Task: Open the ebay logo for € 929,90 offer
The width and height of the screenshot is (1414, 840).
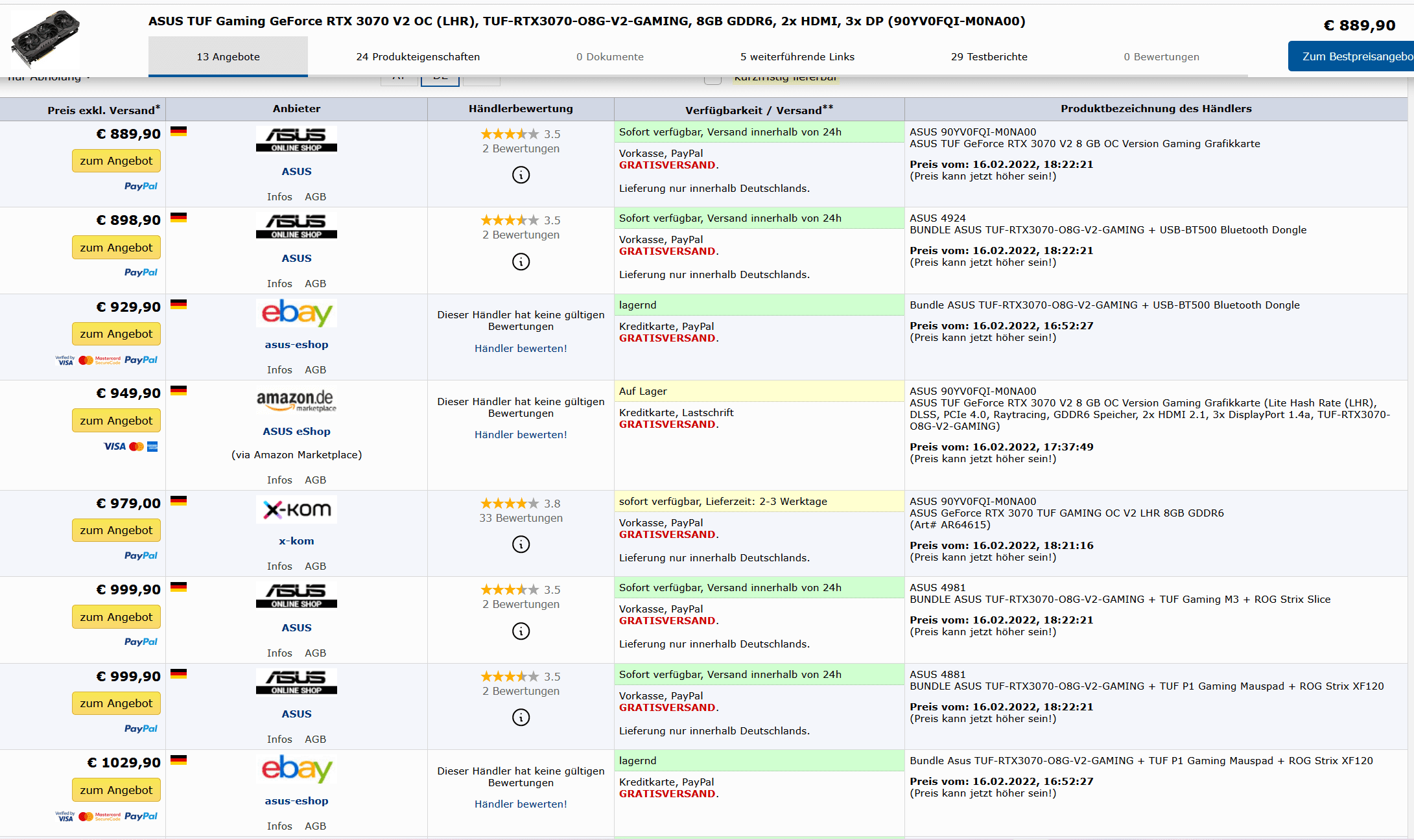Action: [x=296, y=314]
